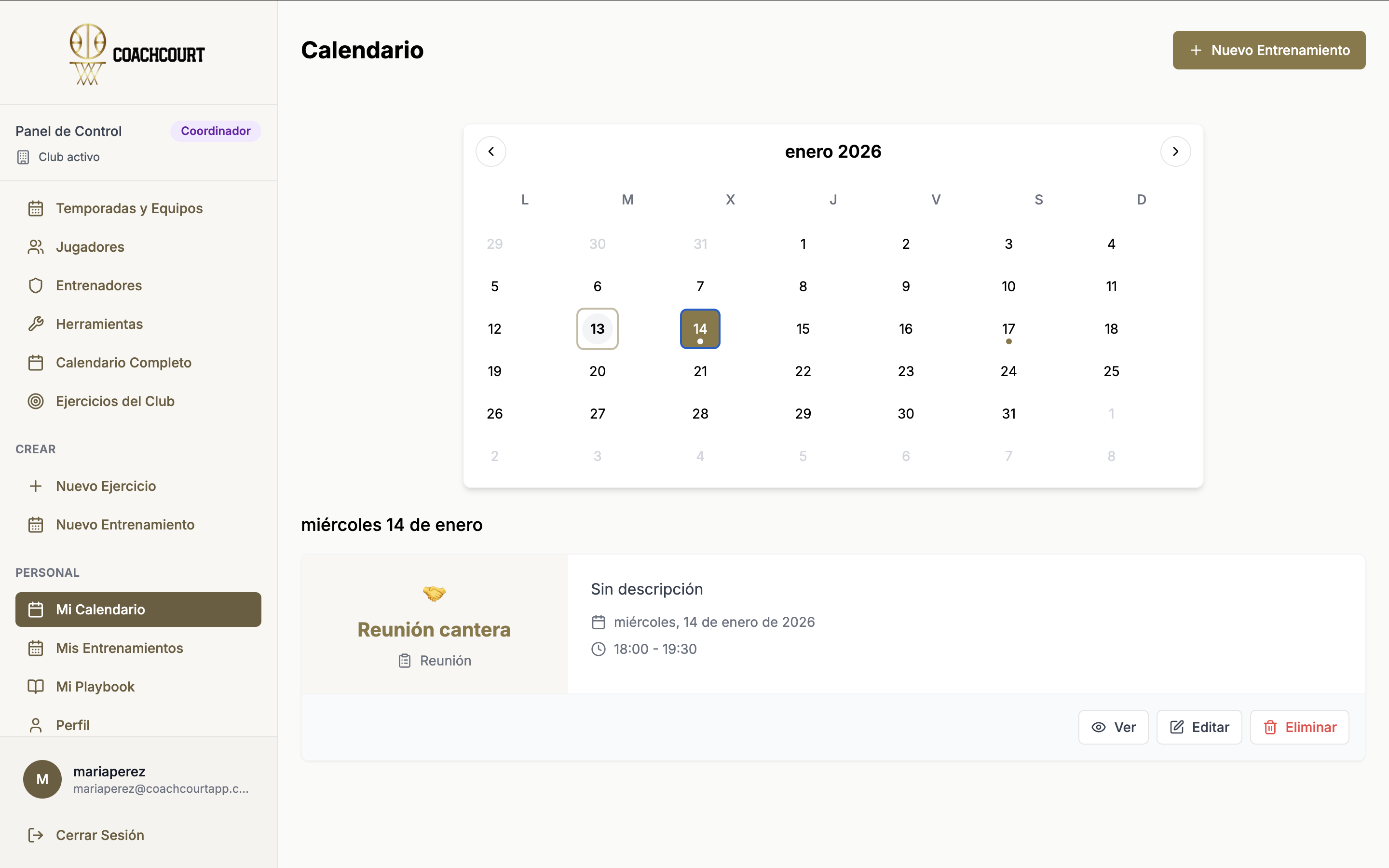Advance to February using right chevron

point(1175,151)
